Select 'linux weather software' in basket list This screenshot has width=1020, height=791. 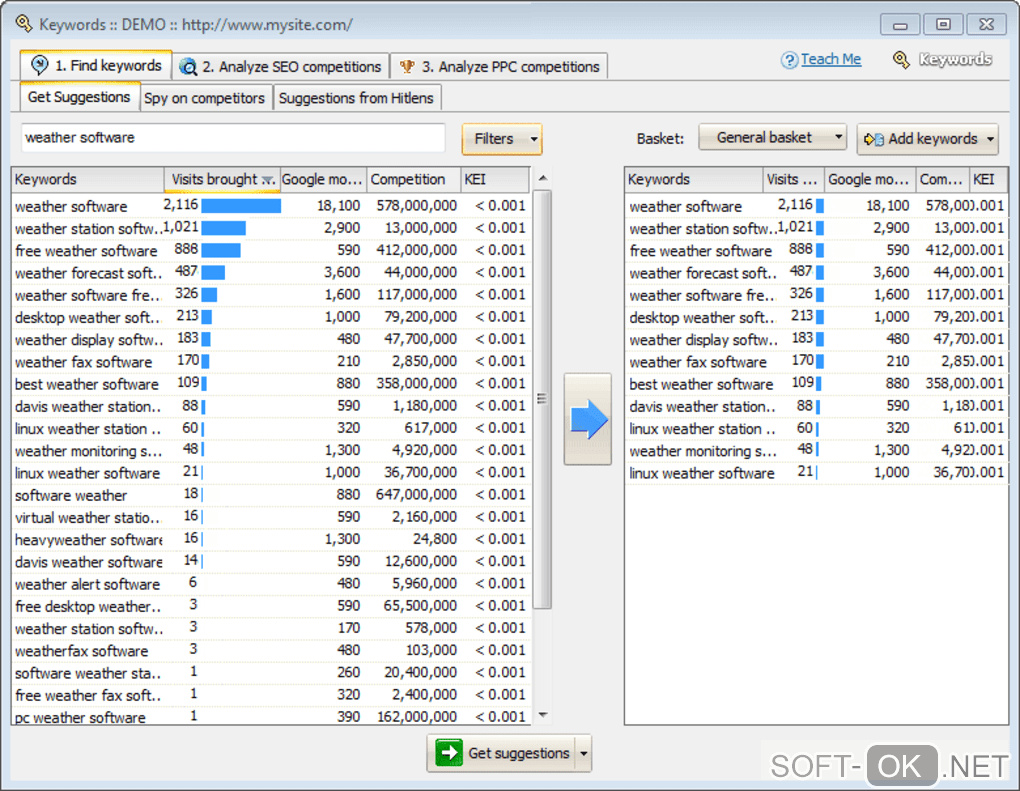pos(816,473)
